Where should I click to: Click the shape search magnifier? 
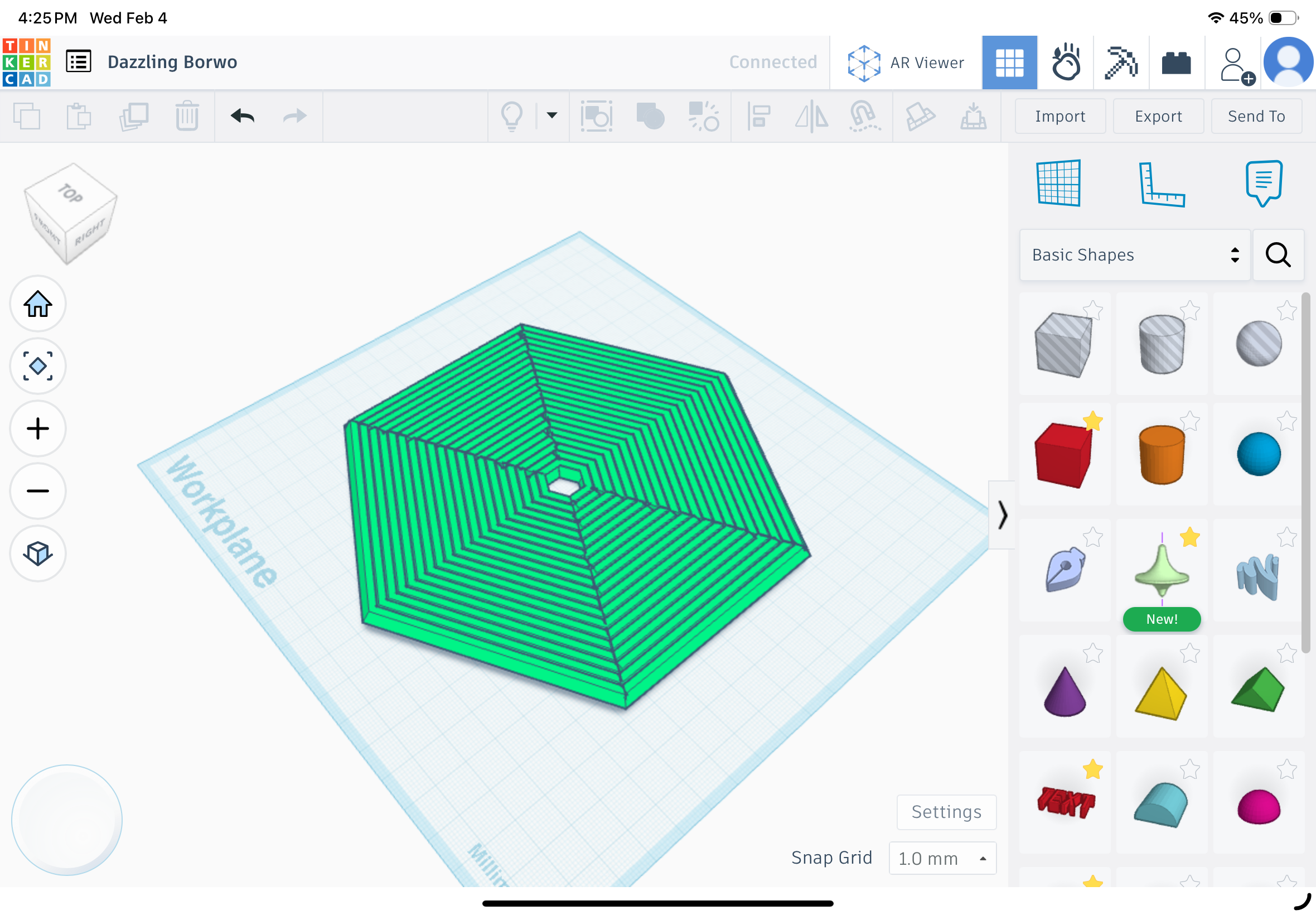pyautogui.click(x=1278, y=254)
